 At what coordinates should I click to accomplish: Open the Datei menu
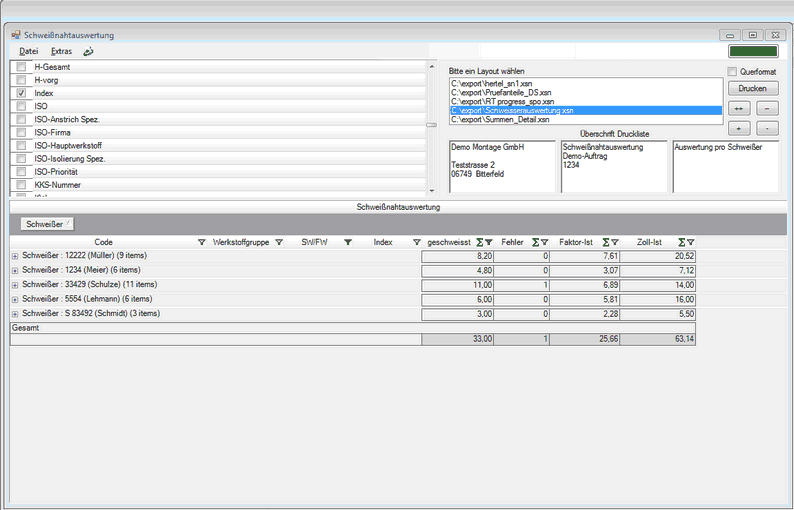coord(28,51)
